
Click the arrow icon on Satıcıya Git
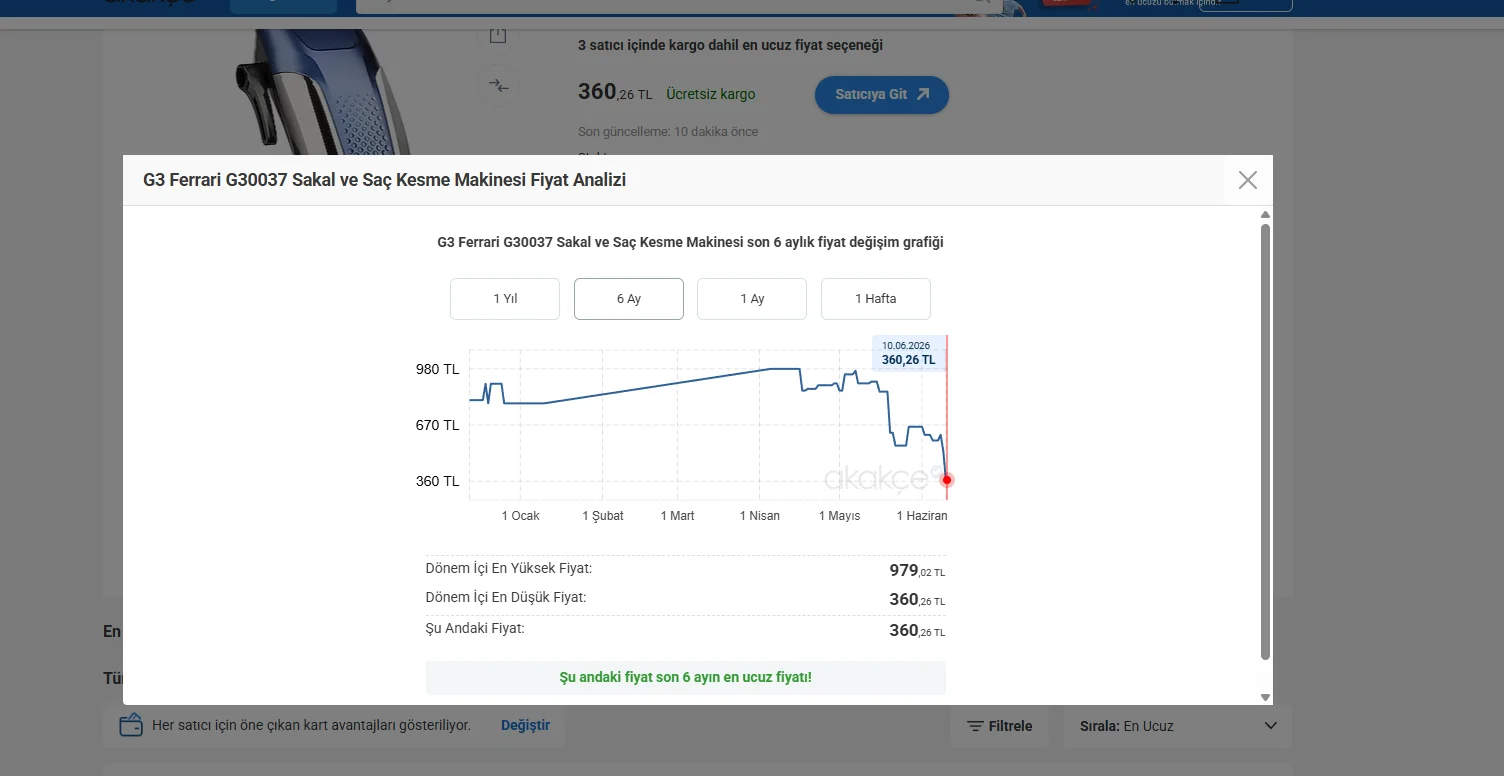click(x=923, y=94)
